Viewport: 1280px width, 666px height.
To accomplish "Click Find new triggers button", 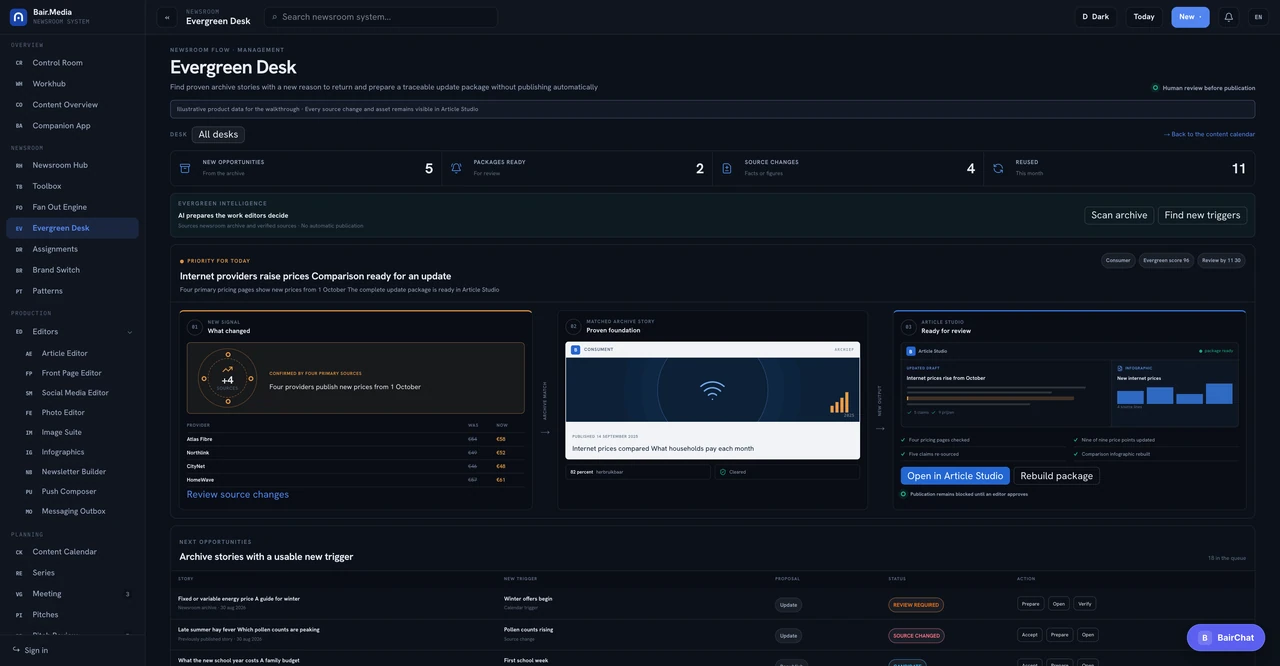I will click(1202, 215).
